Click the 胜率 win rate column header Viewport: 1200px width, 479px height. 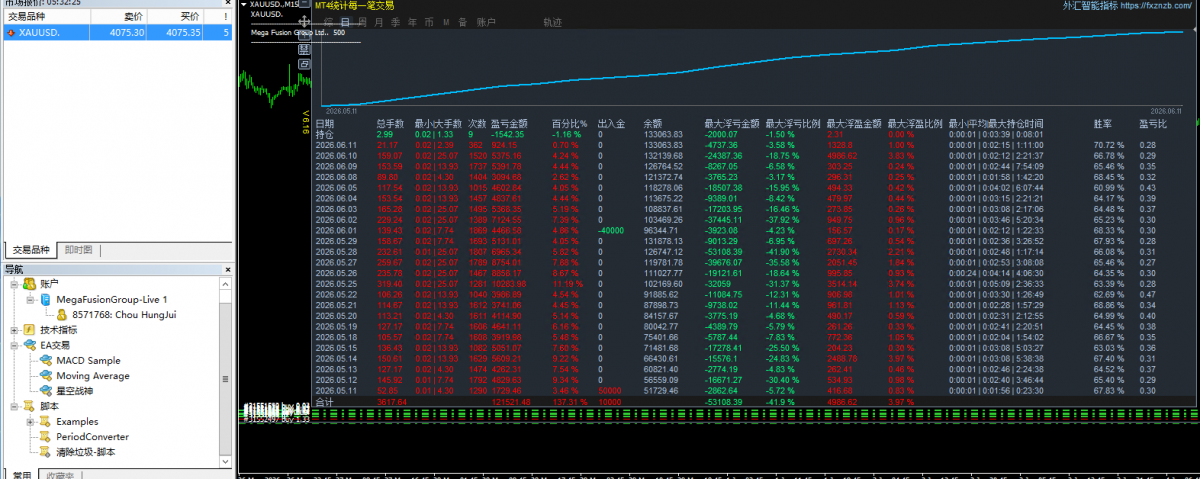[1102, 124]
